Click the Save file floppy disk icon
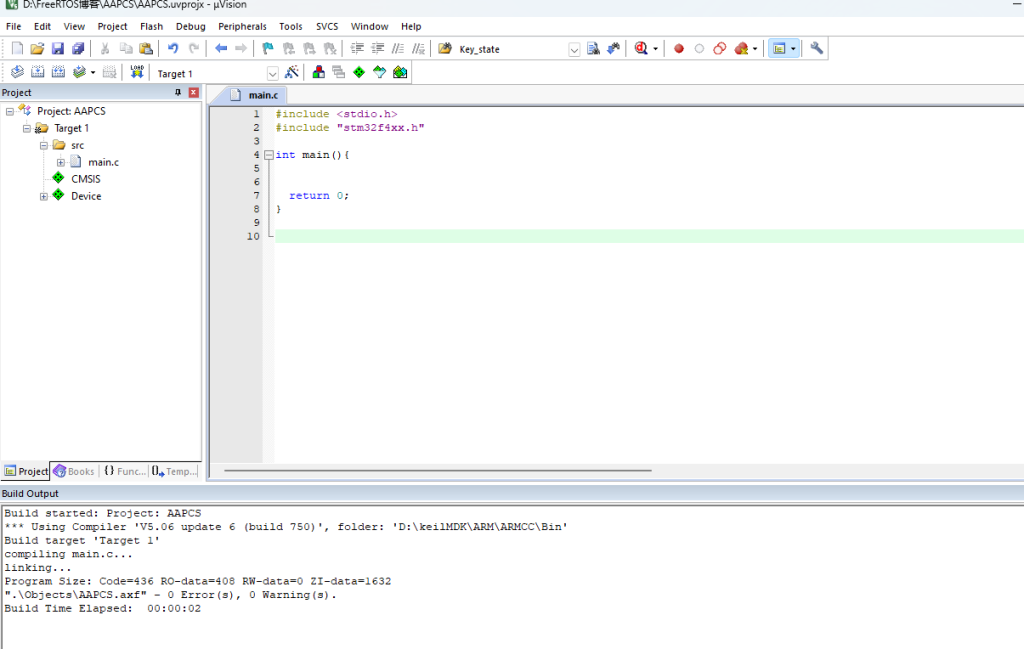The image size is (1024, 649). (x=57, y=48)
